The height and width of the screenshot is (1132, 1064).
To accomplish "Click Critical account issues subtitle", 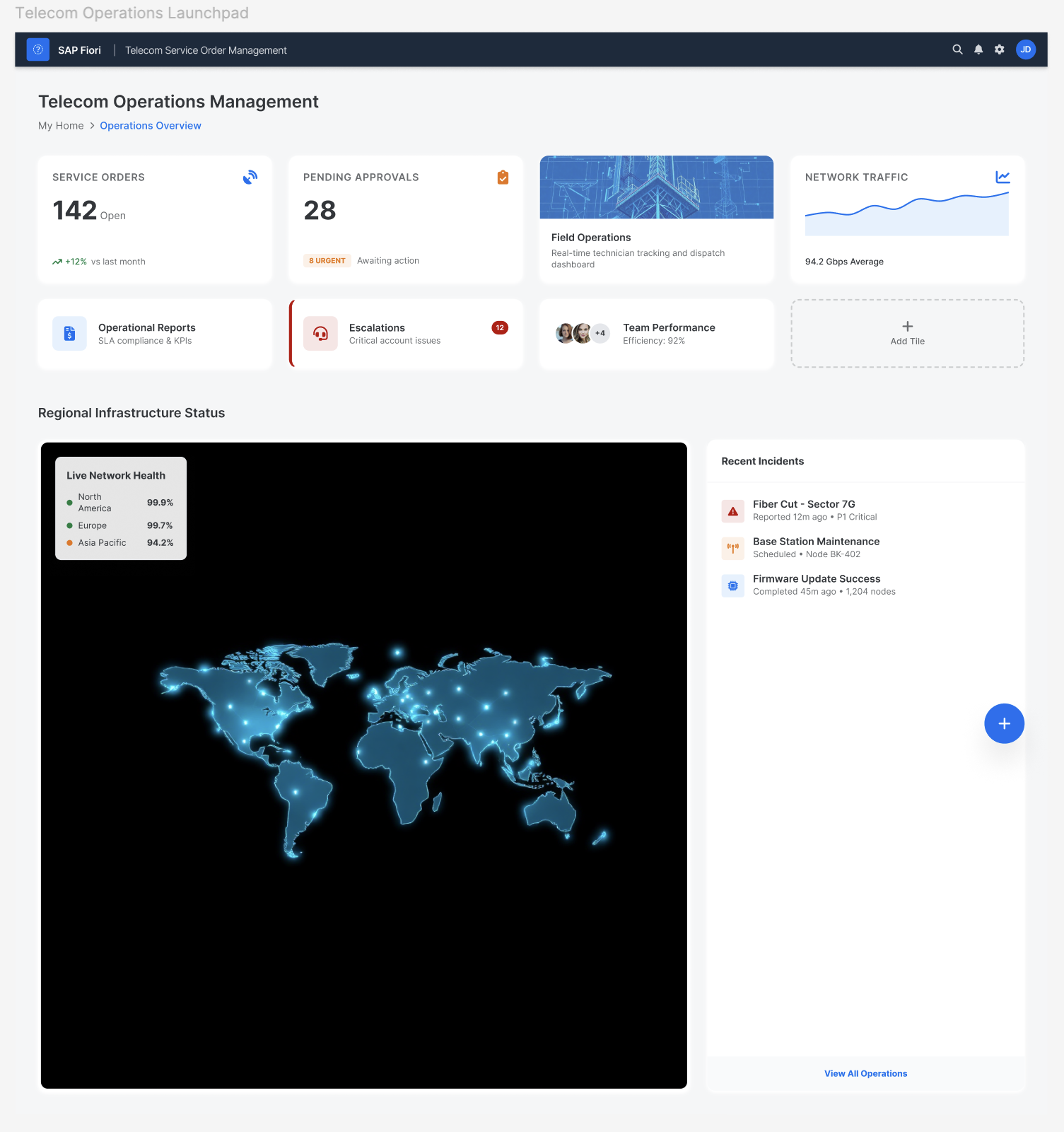I will click(394, 341).
